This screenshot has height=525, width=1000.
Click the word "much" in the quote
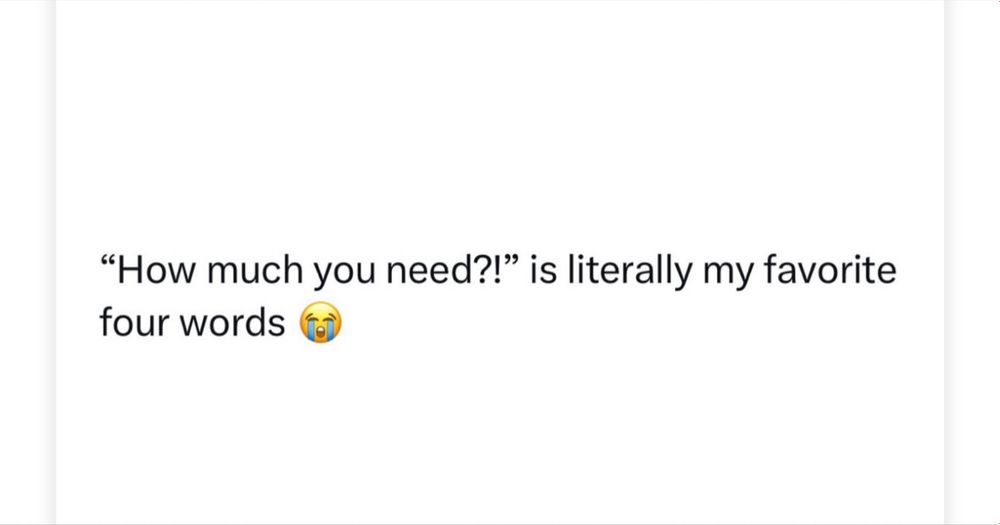coord(255,270)
